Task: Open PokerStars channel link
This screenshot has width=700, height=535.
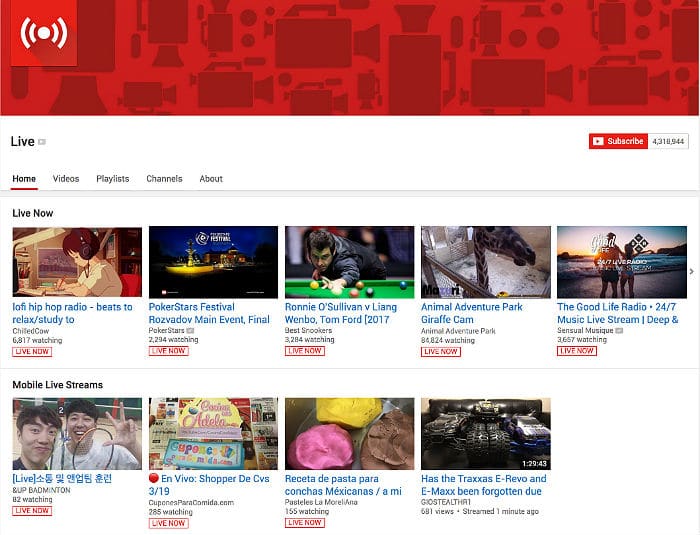Action: coord(167,330)
